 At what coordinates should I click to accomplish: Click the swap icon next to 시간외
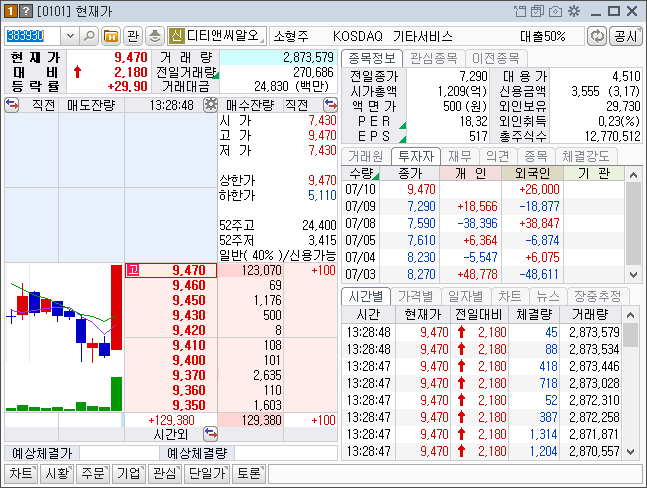[x=210, y=434]
